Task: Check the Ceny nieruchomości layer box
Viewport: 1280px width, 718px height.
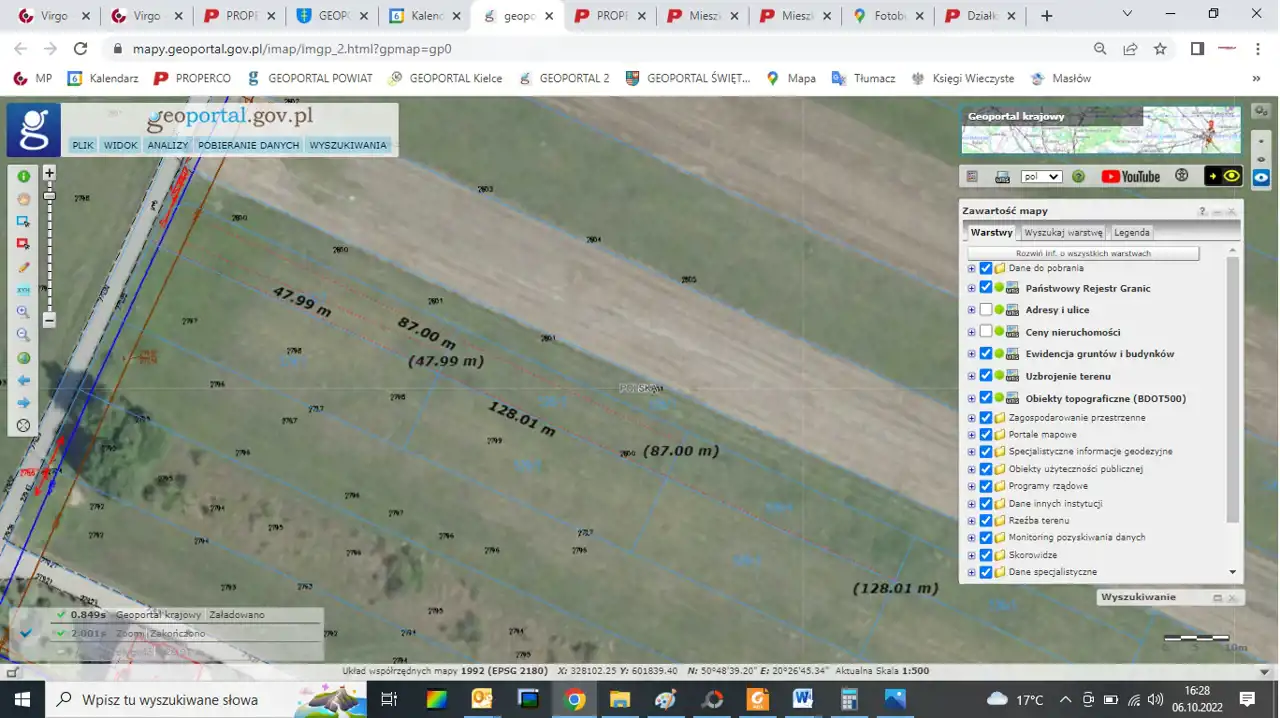Action: (x=986, y=332)
